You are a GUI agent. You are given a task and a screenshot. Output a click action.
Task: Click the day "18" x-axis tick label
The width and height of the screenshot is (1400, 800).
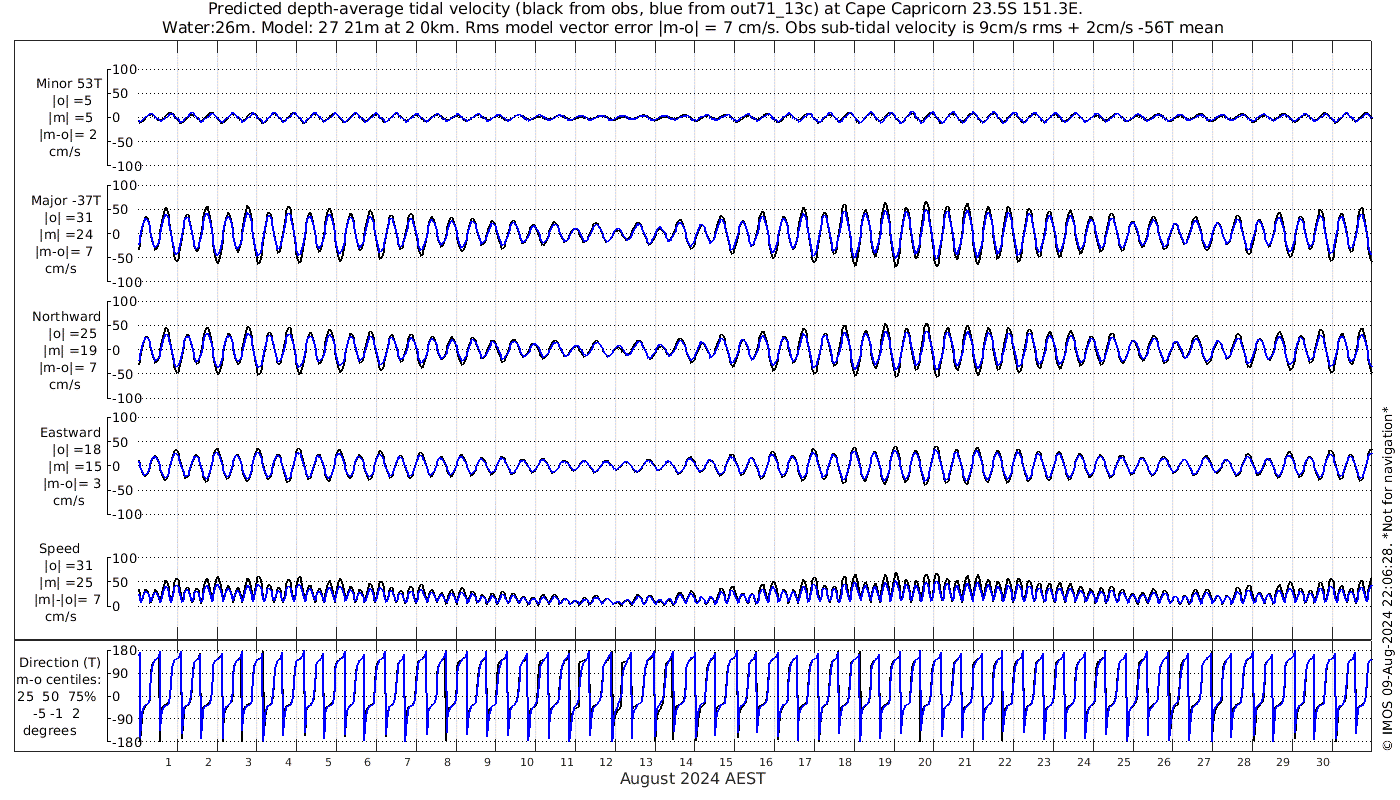[x=845, y=762]
